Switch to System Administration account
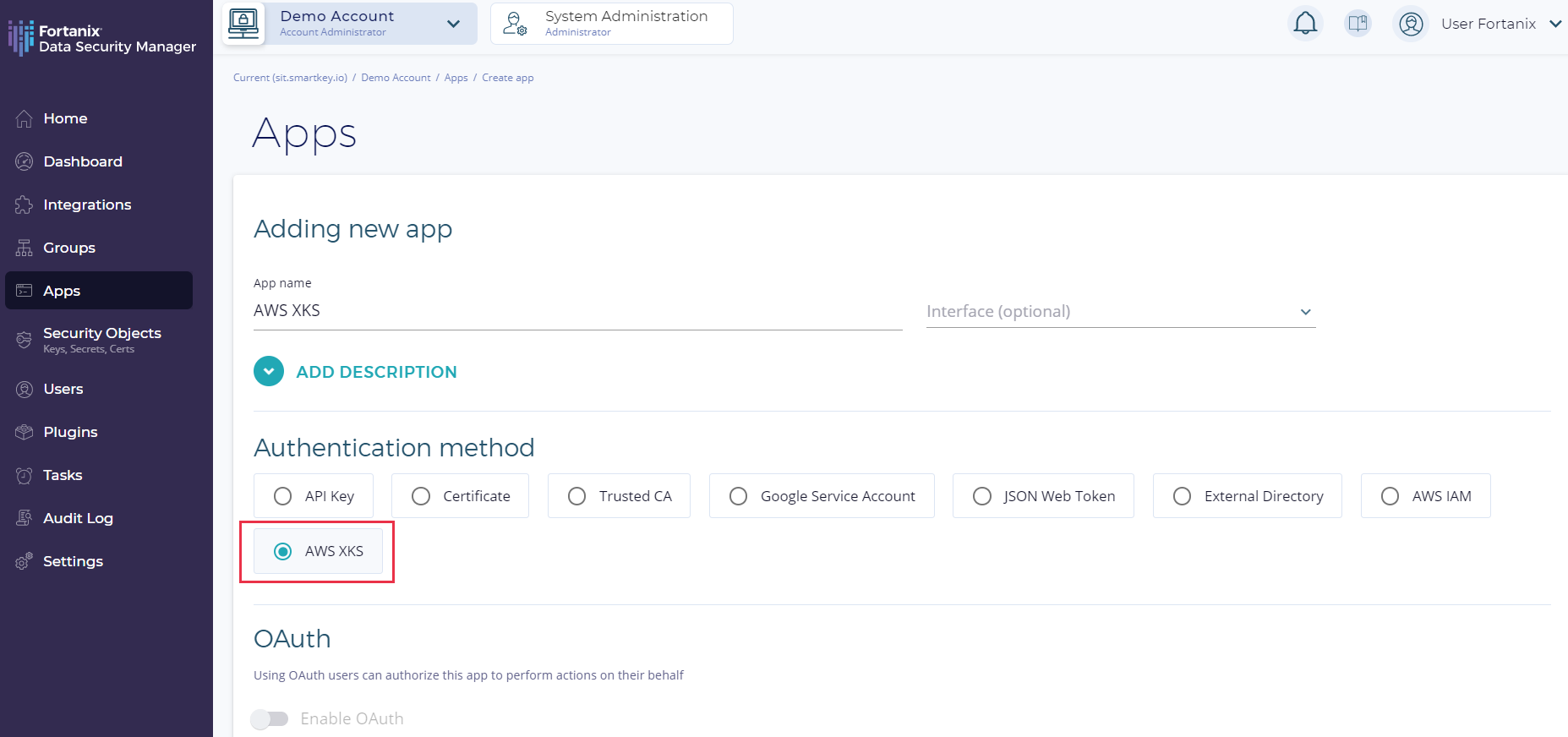 pyautogui.click(x=611, y=24)
